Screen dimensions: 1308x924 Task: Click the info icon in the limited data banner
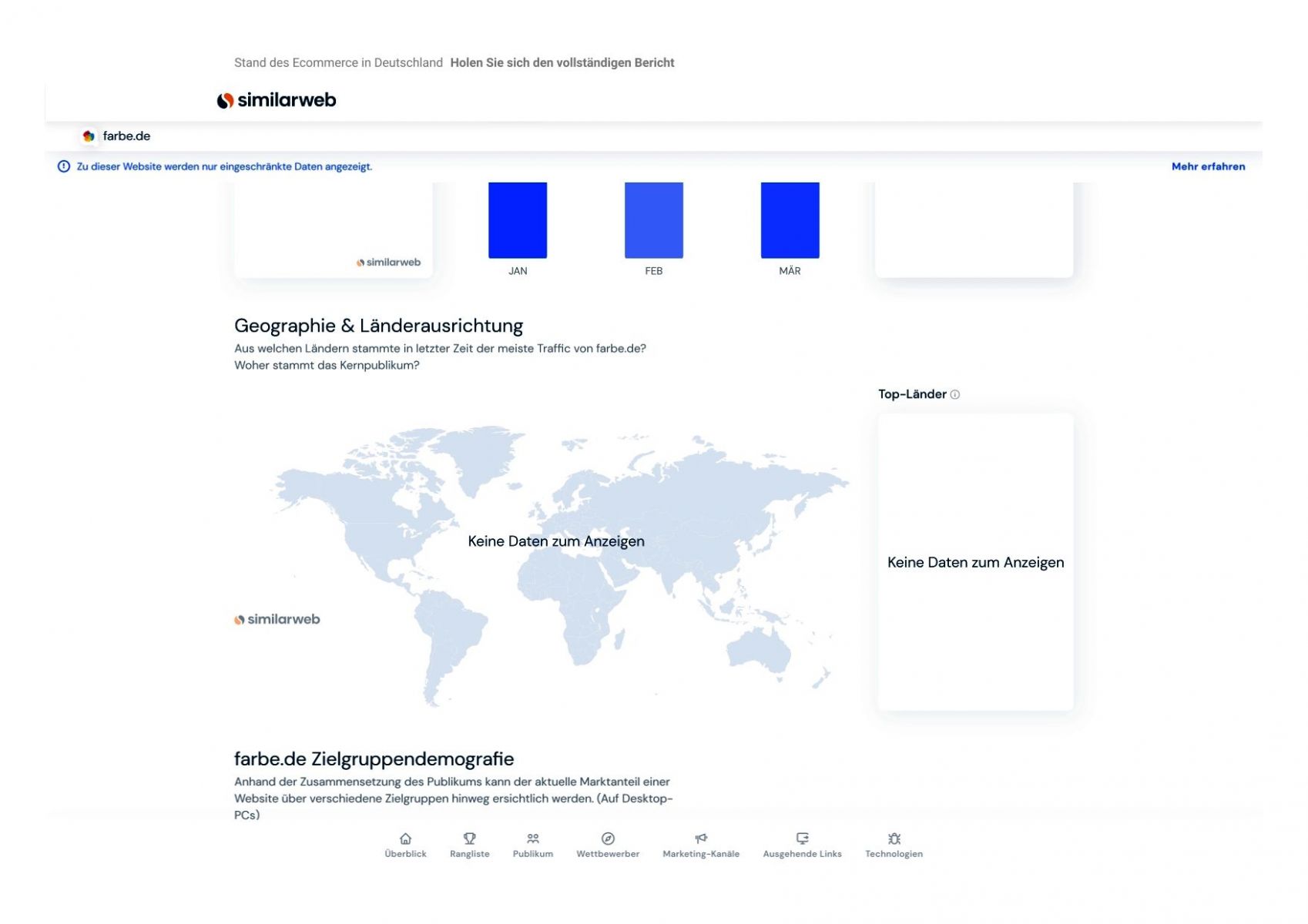coord(64,166)
